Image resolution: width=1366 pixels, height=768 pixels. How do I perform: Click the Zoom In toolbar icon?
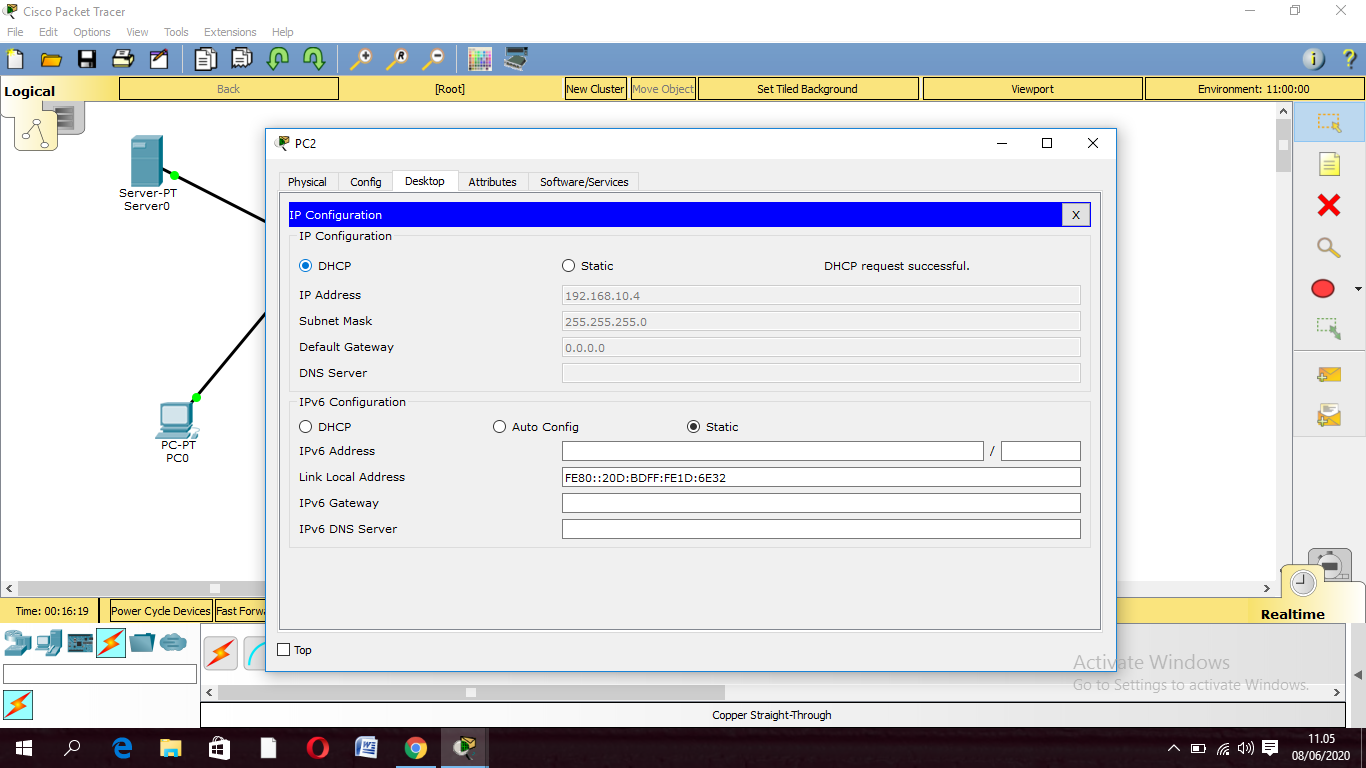coord(360,59)
